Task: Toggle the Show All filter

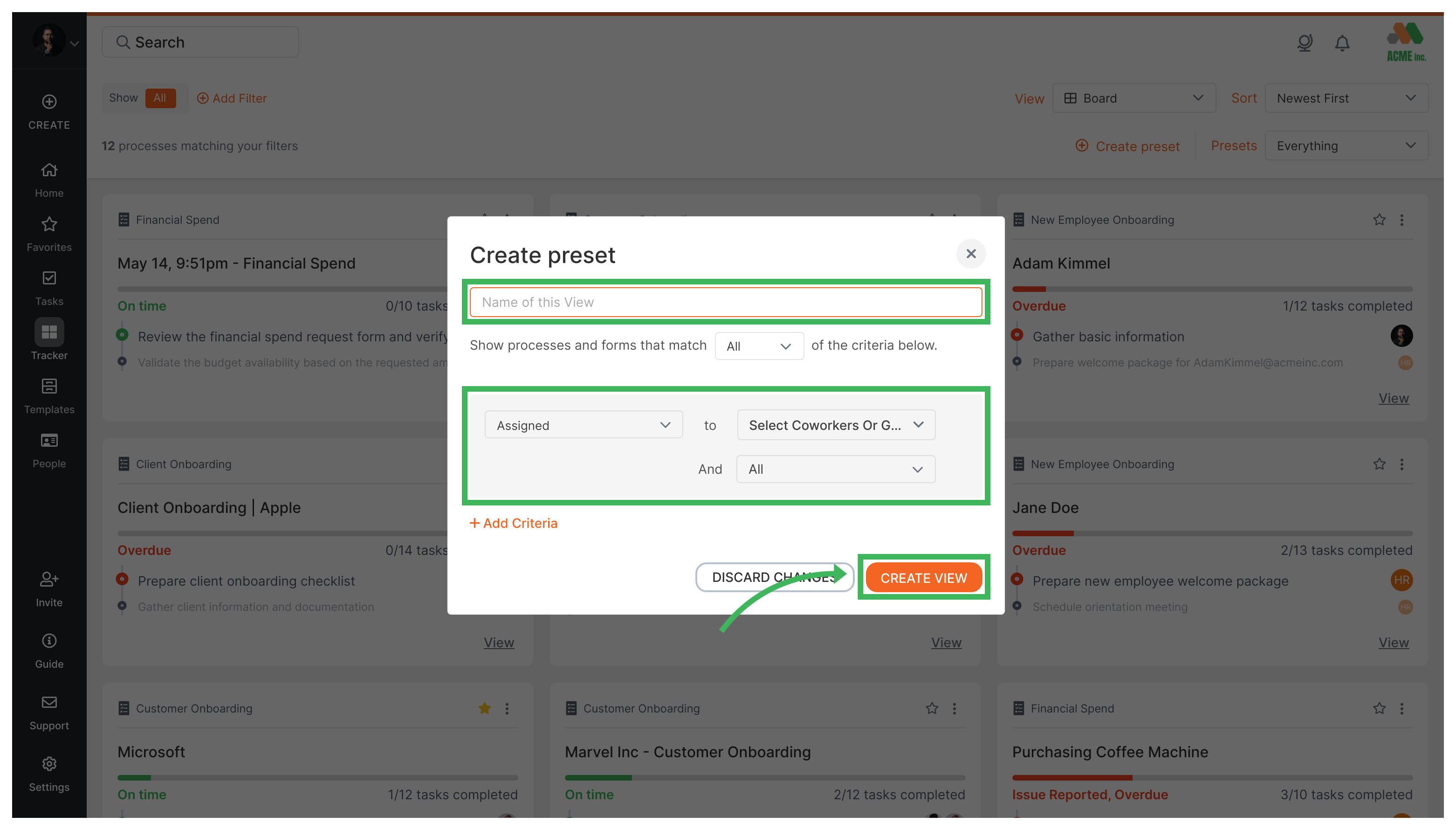Action: pos(160,97)
